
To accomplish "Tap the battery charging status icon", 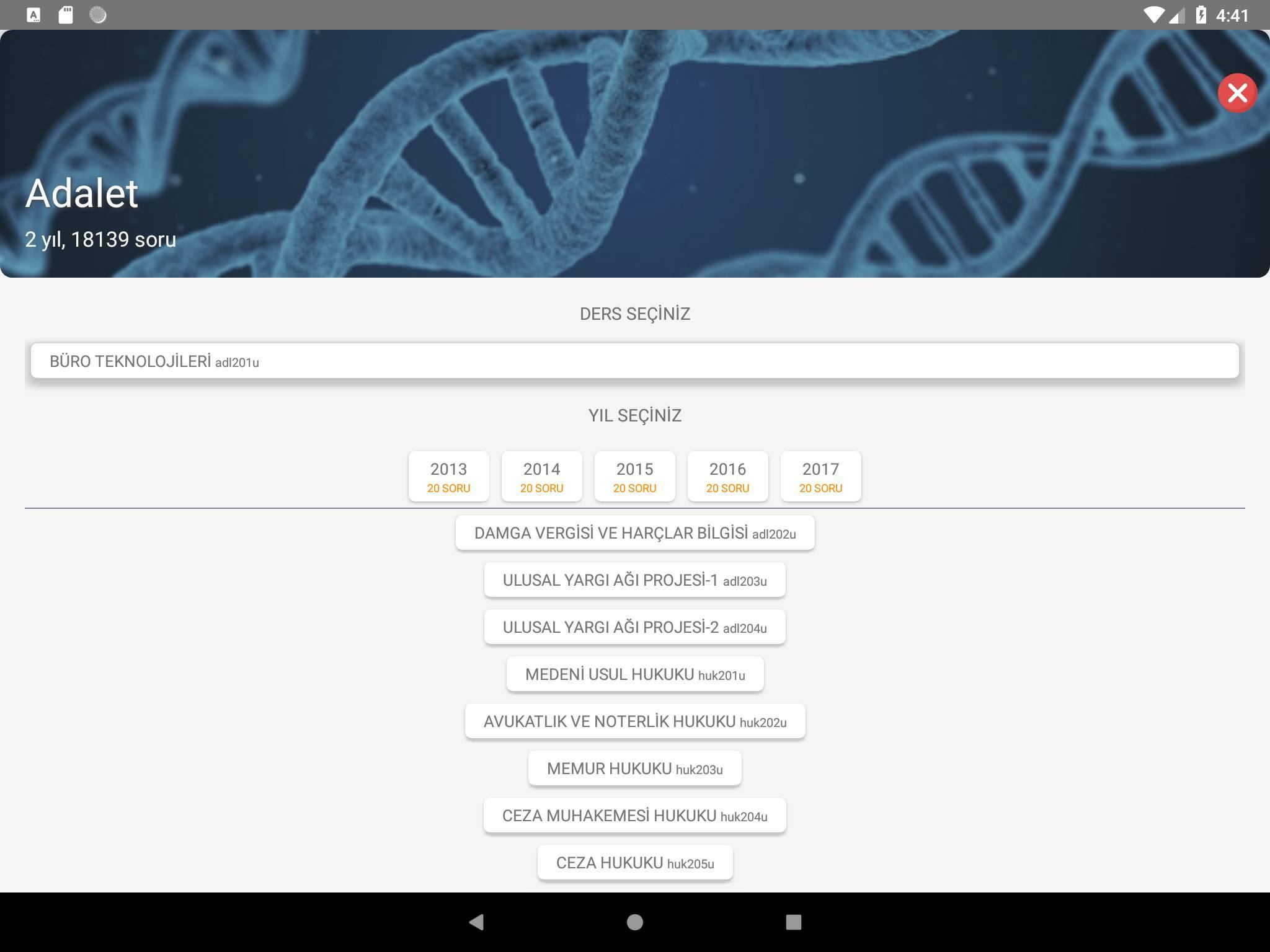I will (1201, 15).
